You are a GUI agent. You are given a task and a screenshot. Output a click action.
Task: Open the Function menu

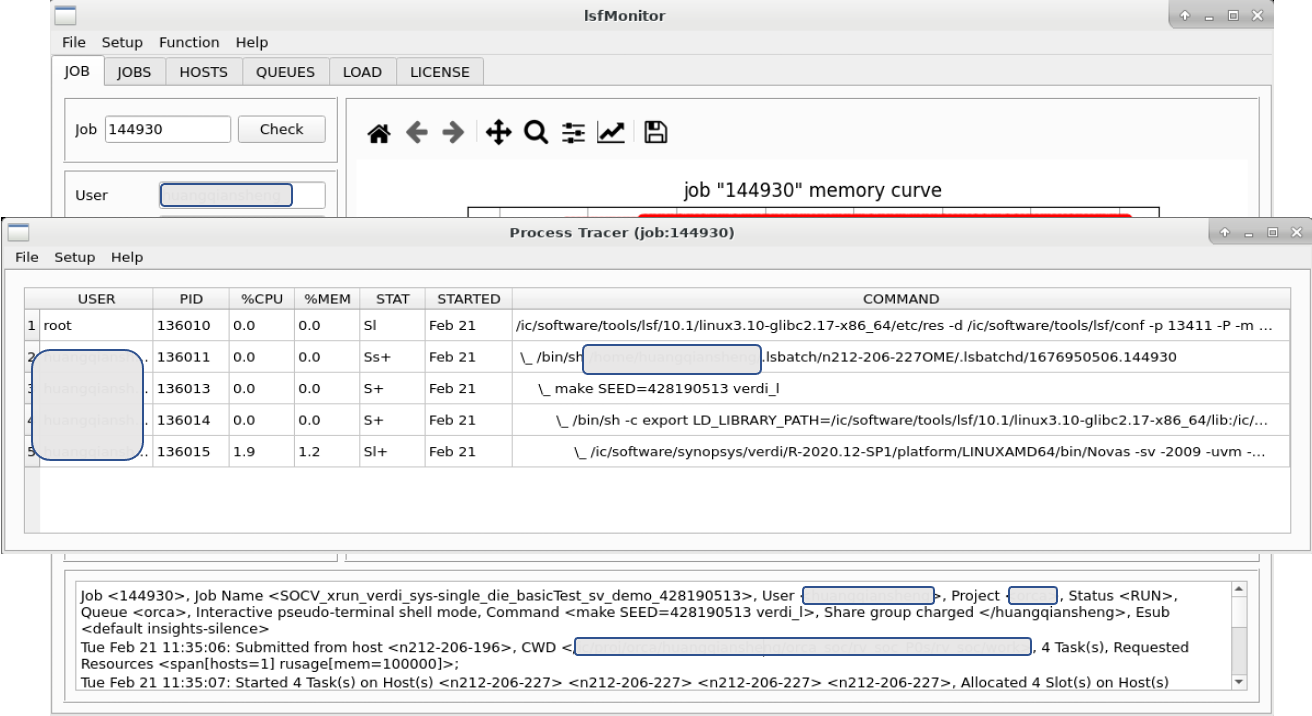tap(189, 42)
